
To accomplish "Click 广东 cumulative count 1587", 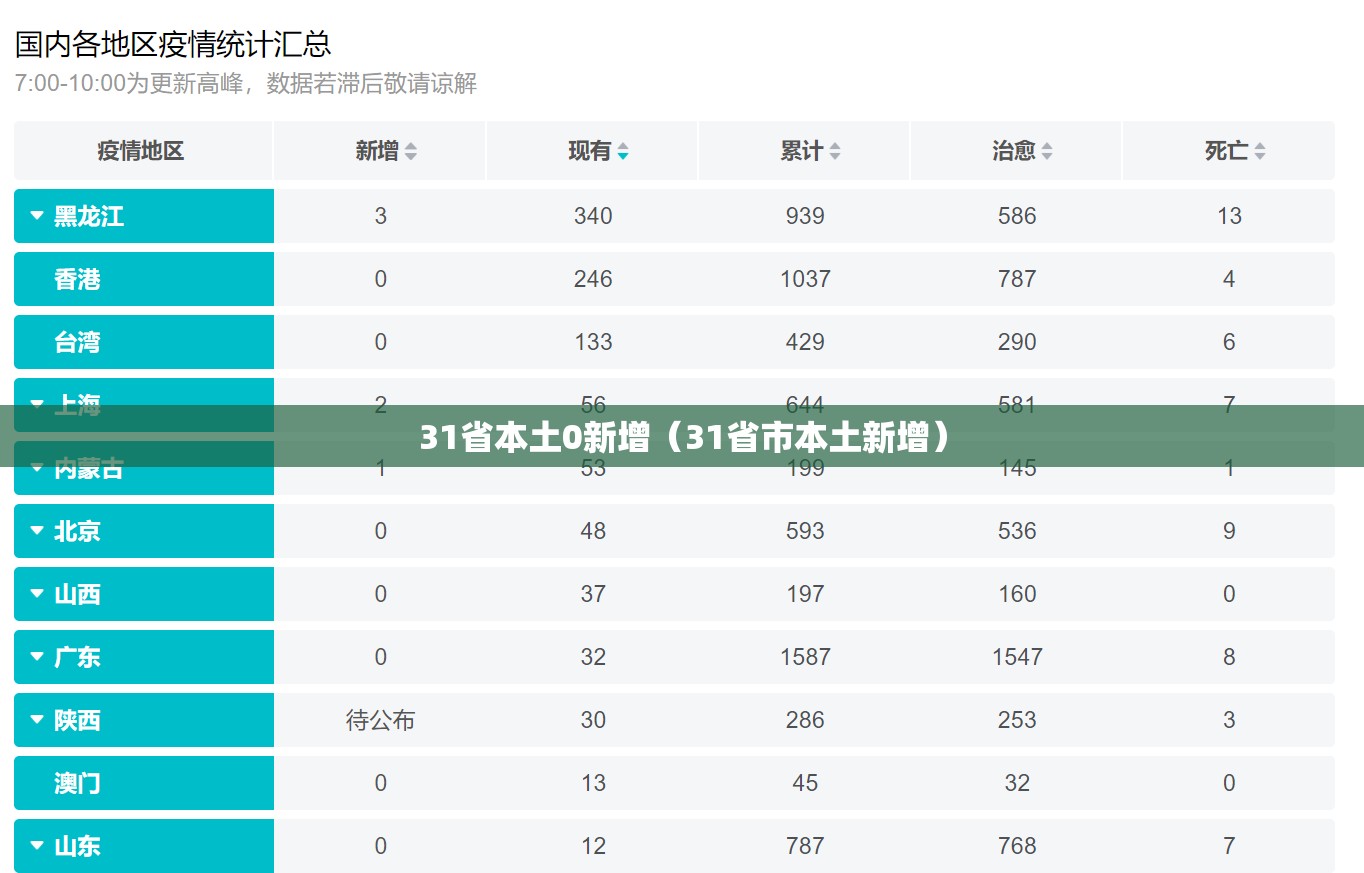I will 805,657.
